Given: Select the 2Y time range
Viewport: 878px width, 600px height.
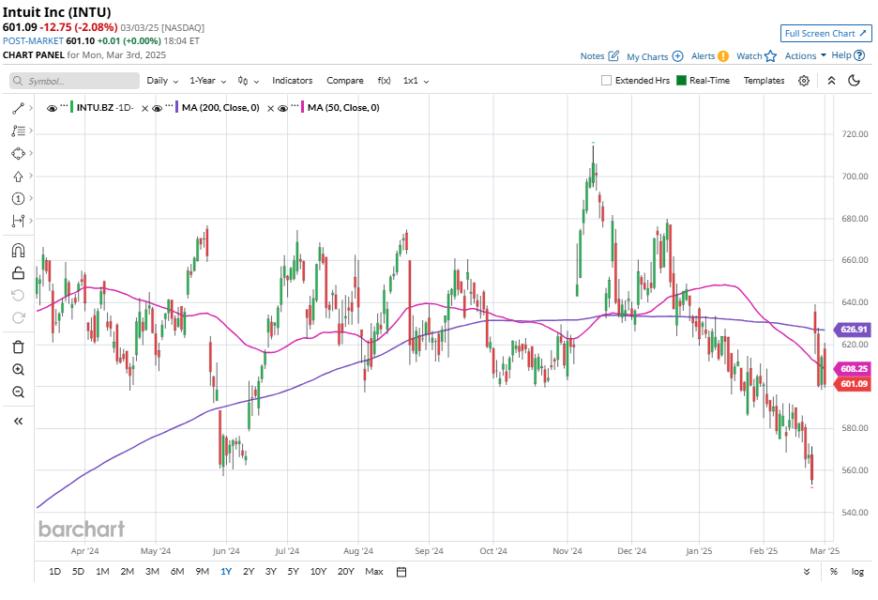Looking at the screenshot, I should pos(249,571).
